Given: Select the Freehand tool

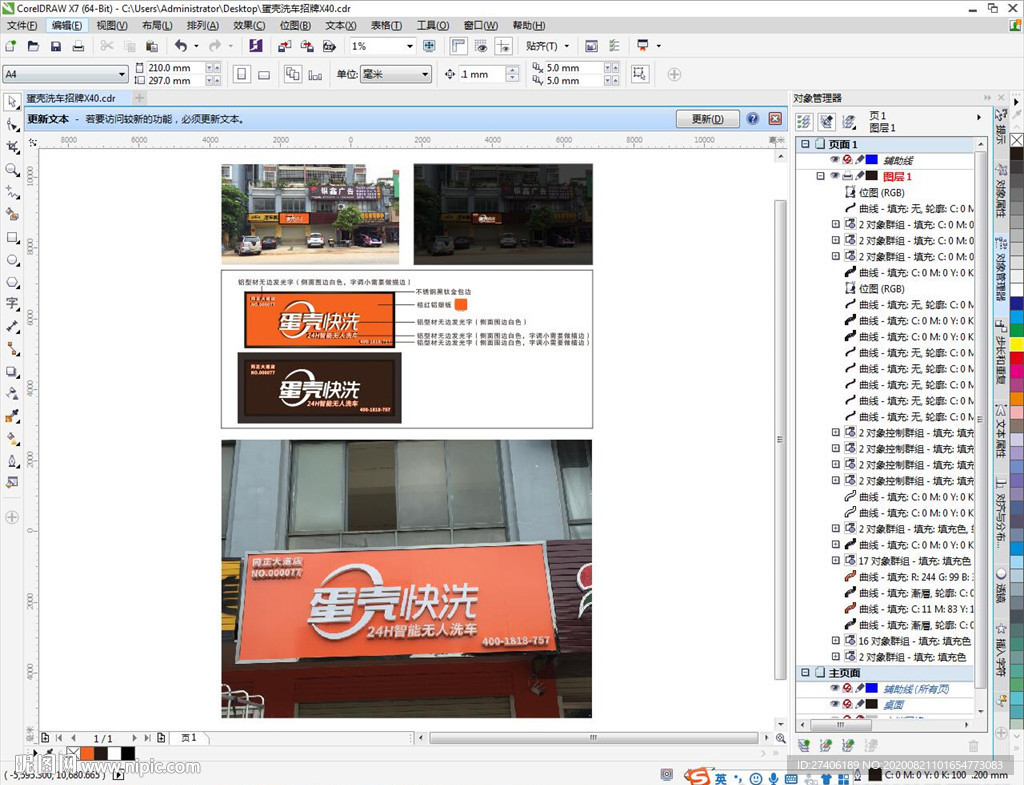Looking at the screenshot, I should 12,192.
